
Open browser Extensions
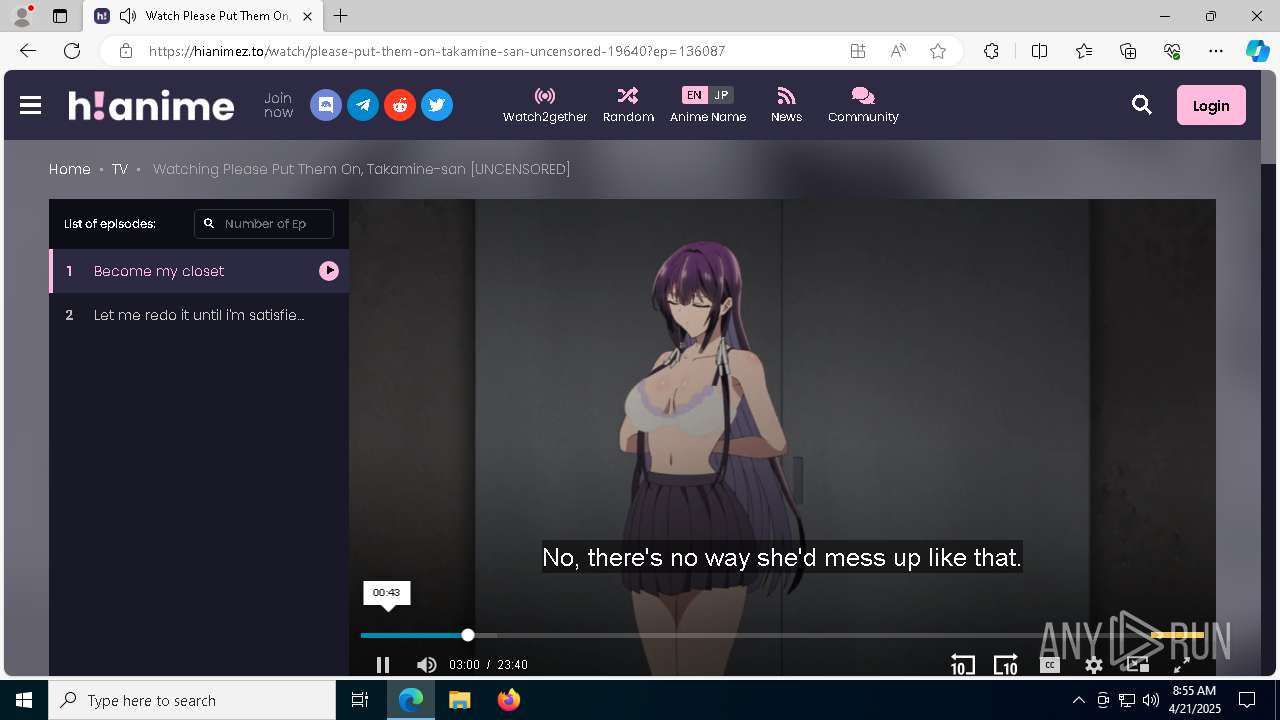tap(991, 51)
